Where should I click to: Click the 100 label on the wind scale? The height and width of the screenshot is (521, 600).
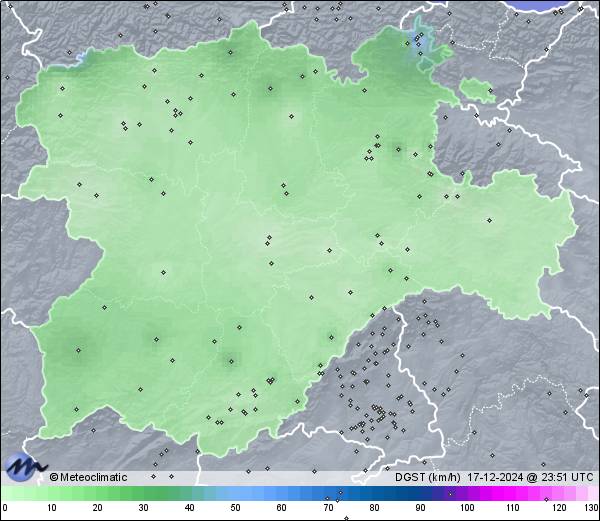[467, 508]
